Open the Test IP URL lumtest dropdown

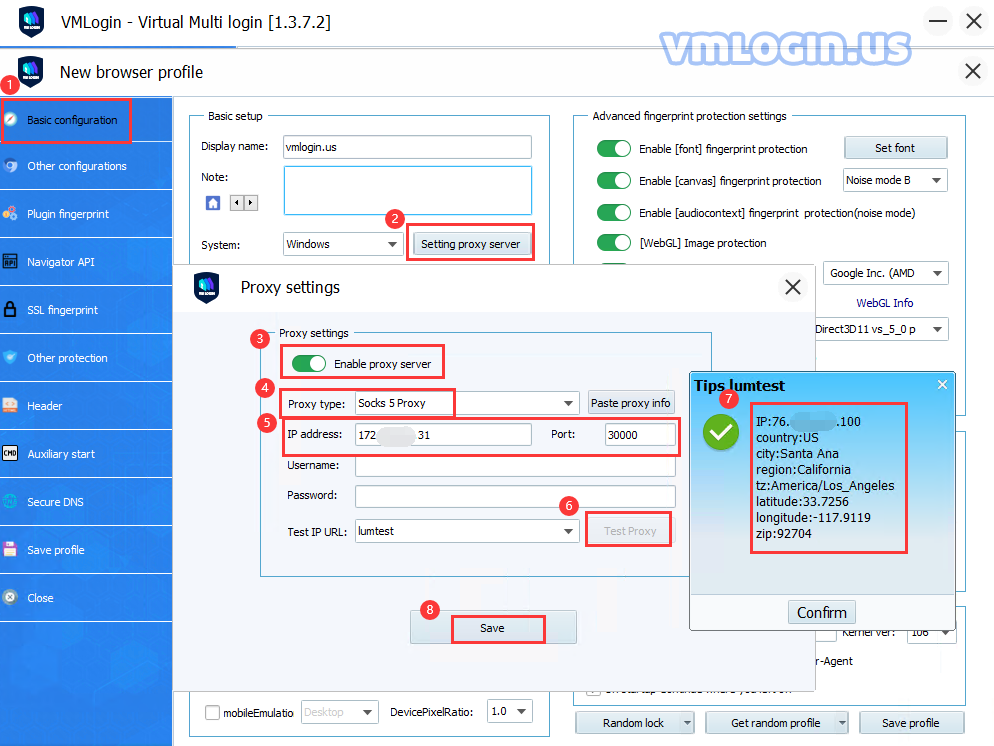pos(467,531)
